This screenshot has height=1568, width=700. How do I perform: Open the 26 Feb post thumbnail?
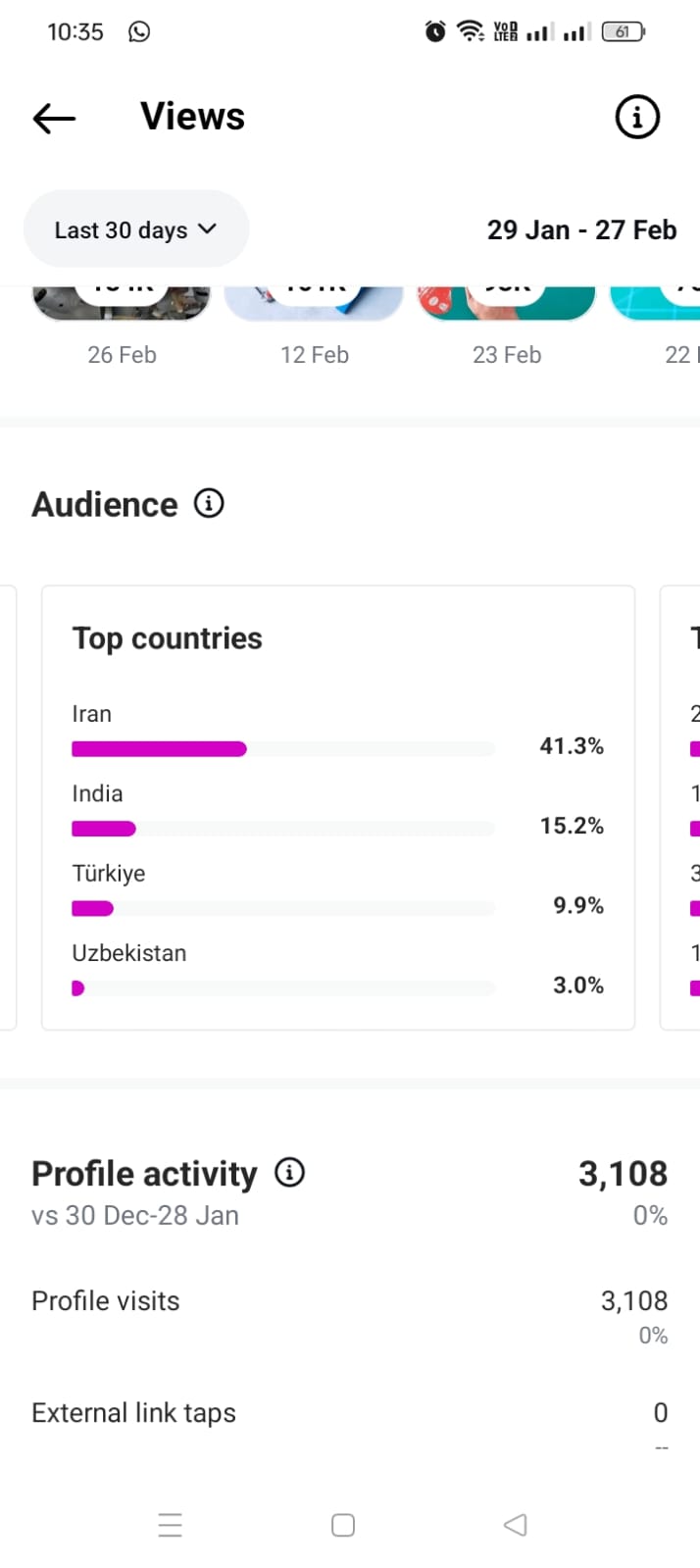point(122,304)
